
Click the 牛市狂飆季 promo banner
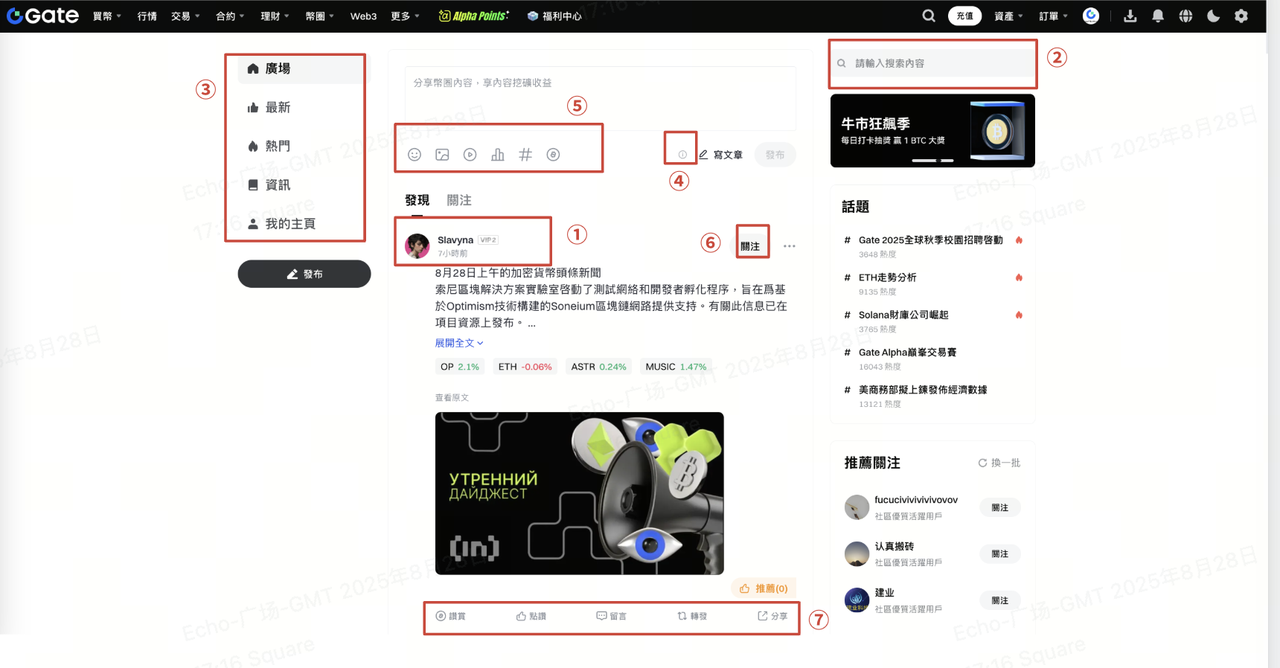pos(932,130)
